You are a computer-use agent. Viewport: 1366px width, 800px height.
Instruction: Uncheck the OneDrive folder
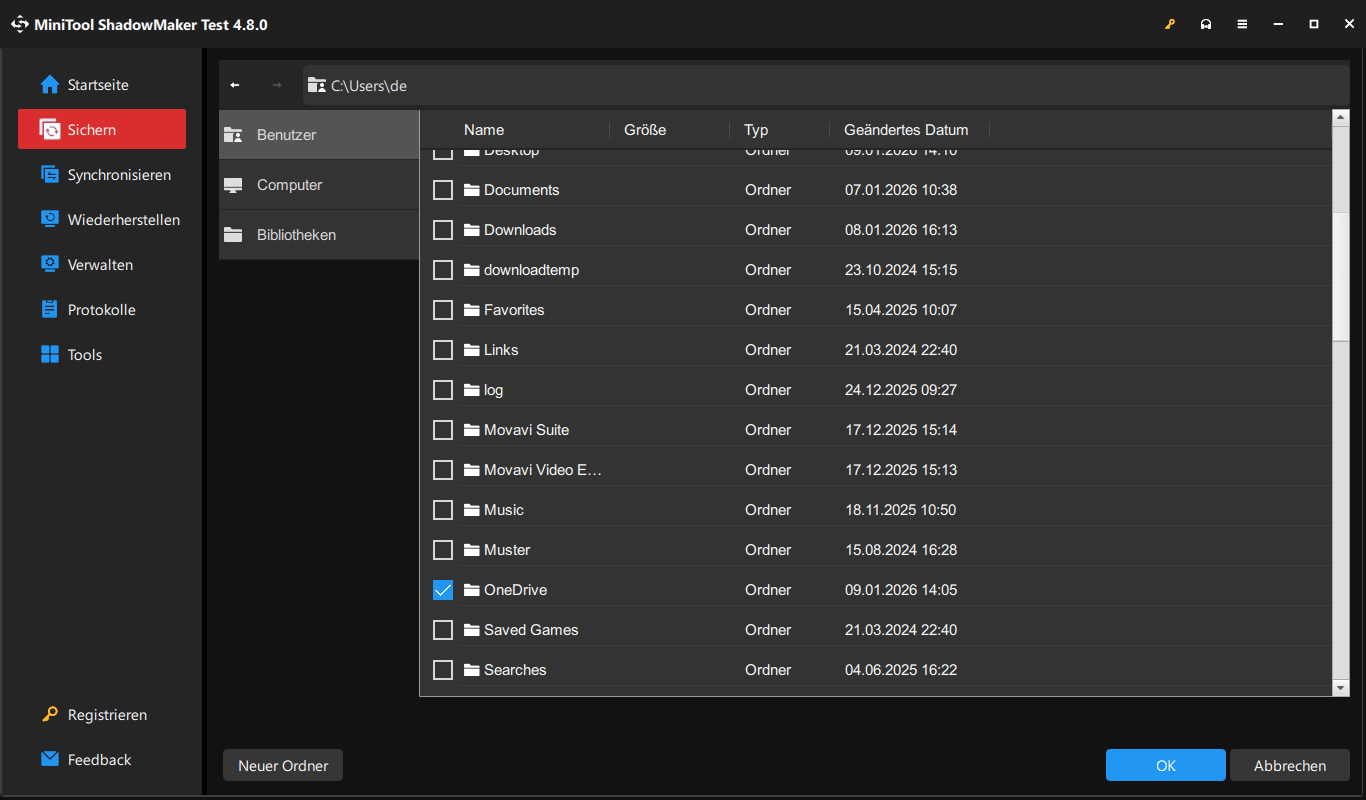click(x=443, y=589)
